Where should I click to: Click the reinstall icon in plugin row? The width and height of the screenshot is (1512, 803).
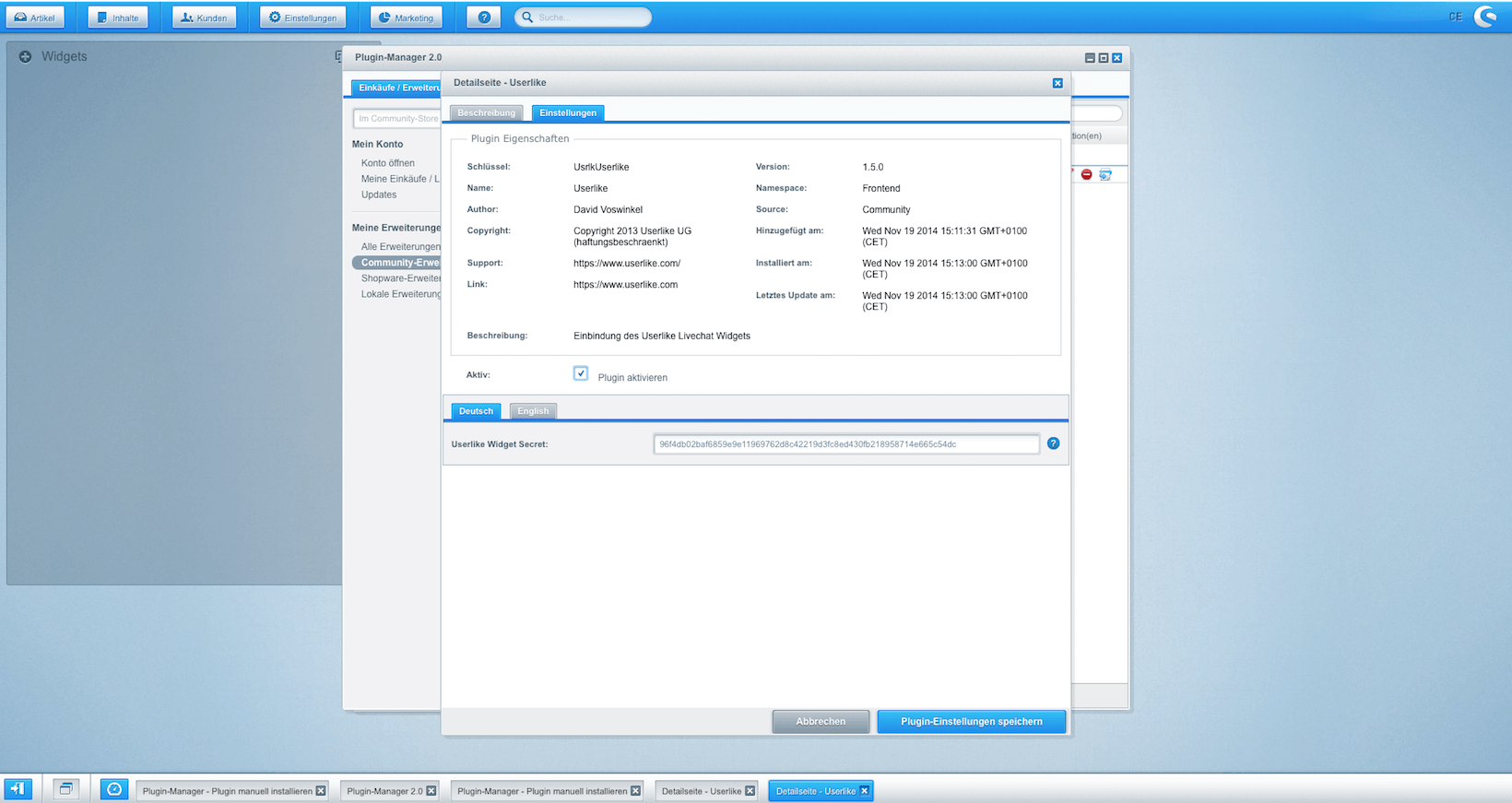tap(1105, 174)
